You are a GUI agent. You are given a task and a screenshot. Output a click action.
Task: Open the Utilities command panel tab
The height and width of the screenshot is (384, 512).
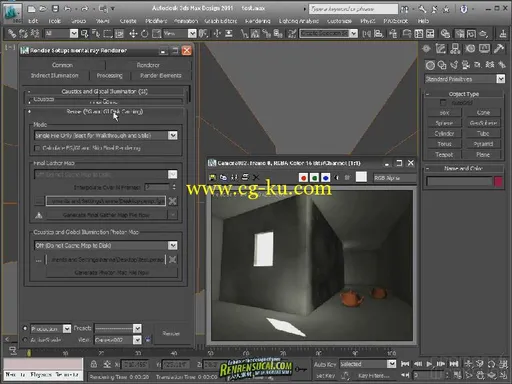(499, 49)
